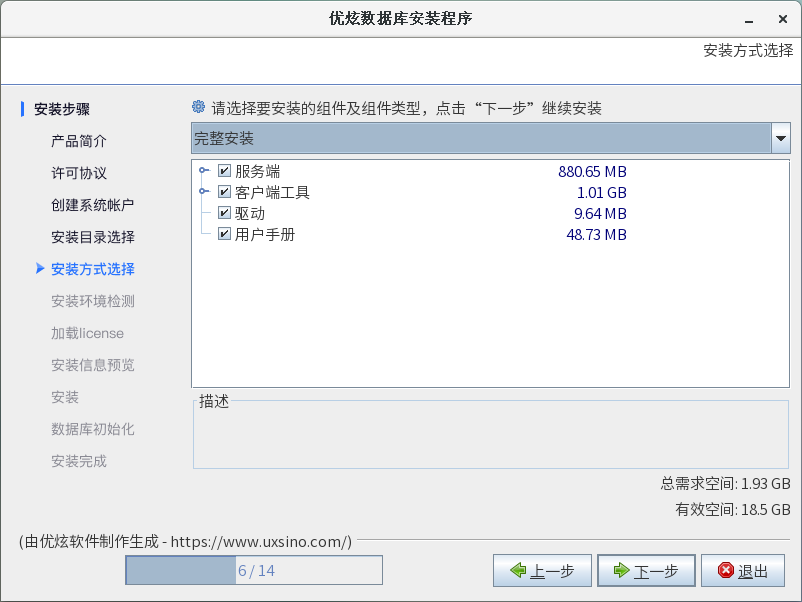Click the blue arrow marker beside 安装方式选择

(40, 268)
